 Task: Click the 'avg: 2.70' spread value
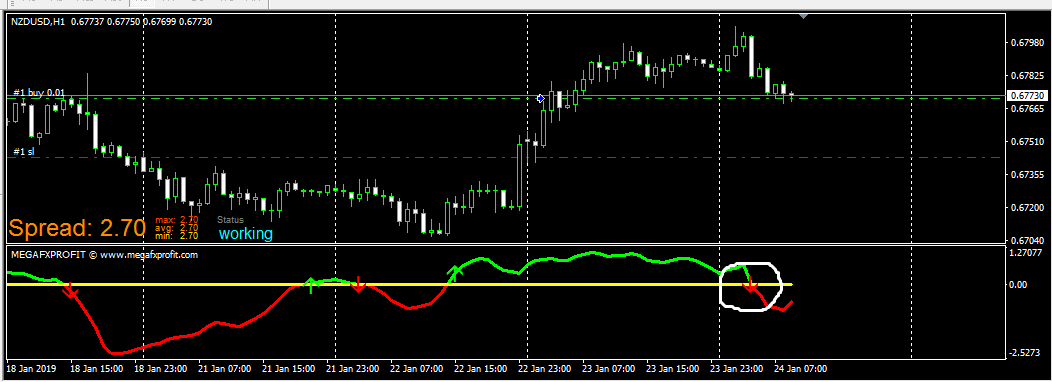click(x=177, y=228)
